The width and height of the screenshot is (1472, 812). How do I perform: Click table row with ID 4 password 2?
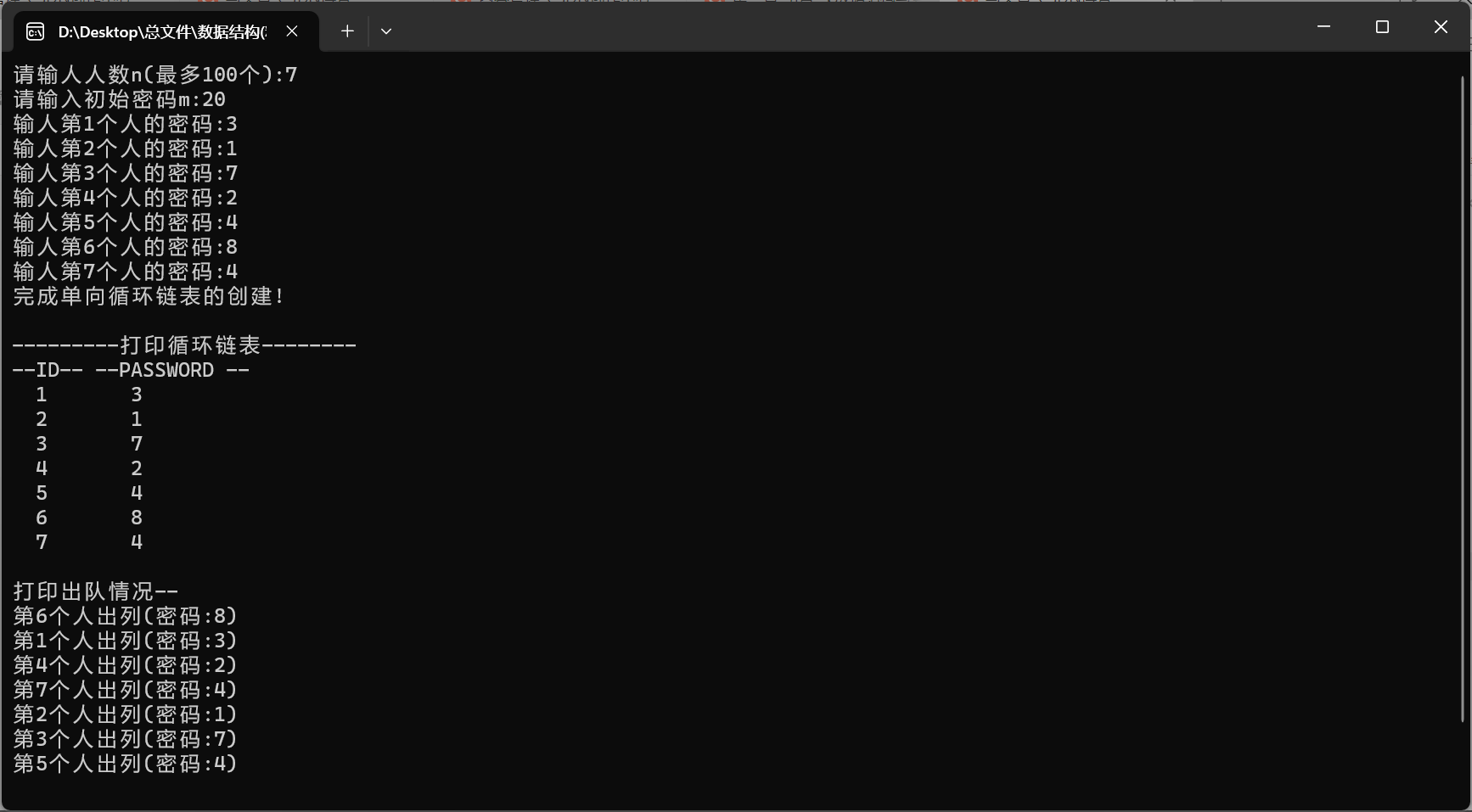tap(89, 468)
